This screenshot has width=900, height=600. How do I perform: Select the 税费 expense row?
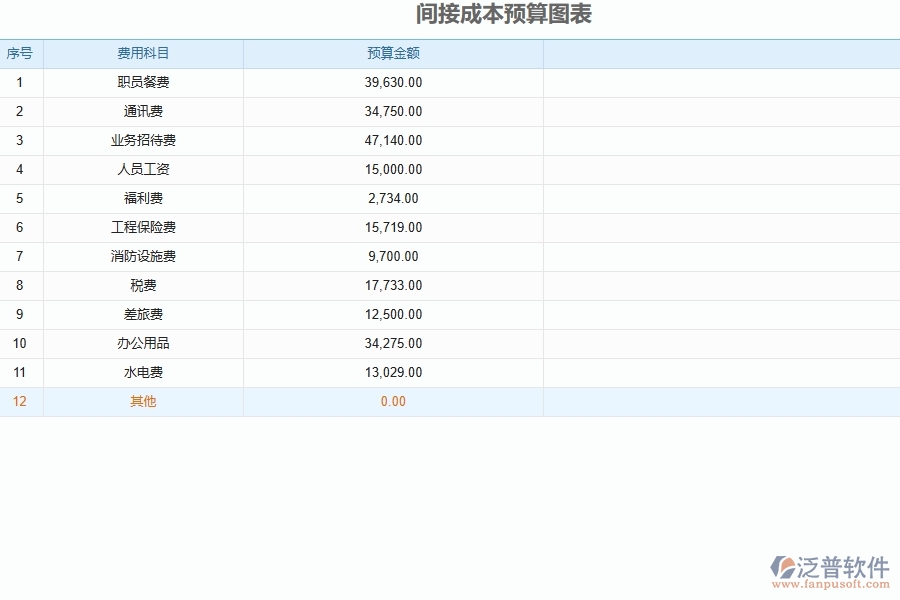(x=141, y=285)
